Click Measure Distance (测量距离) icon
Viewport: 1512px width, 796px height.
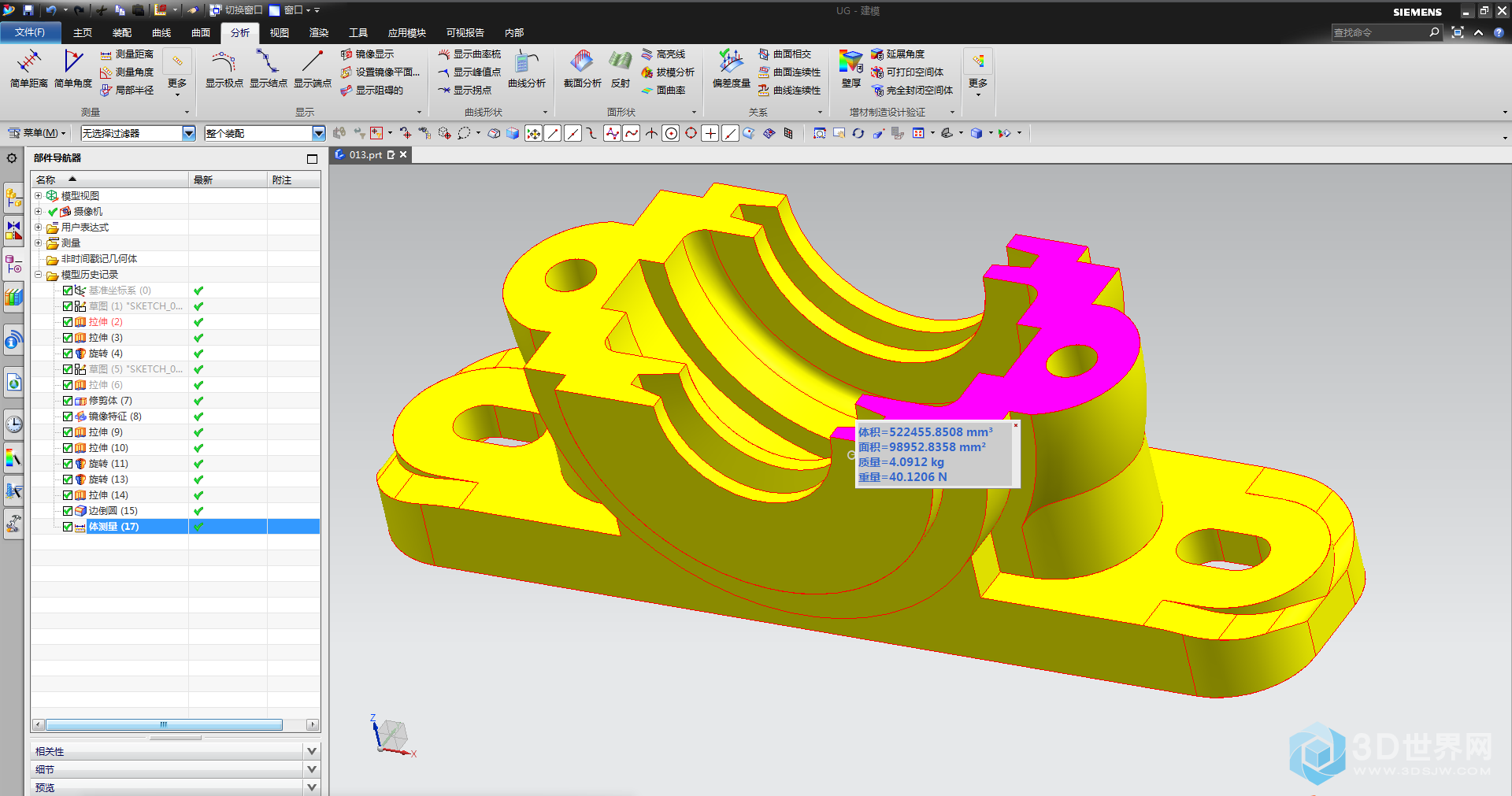pos(106,54)
